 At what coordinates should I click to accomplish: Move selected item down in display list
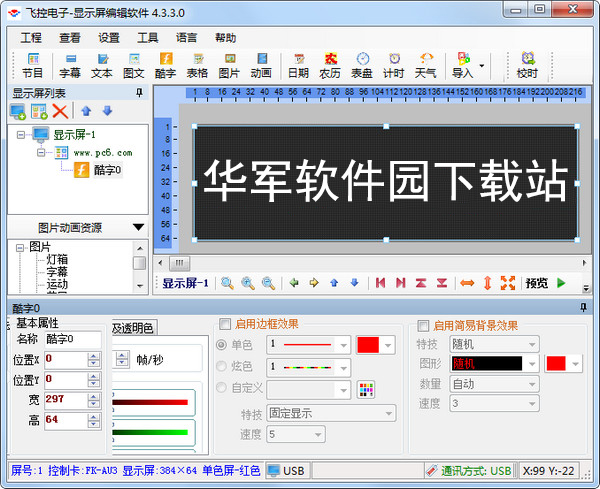coord(108,111)
